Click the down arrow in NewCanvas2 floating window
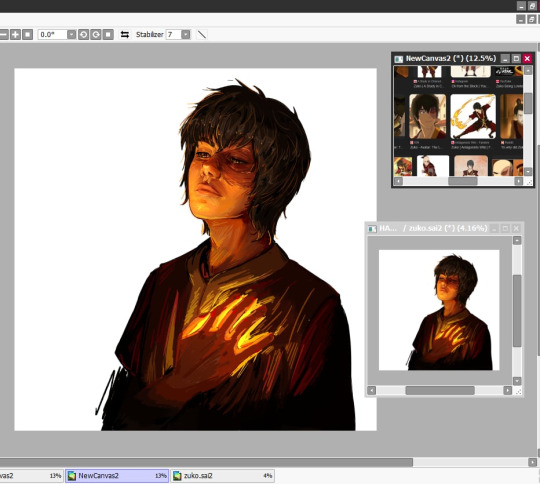The height and width of the screenshot is (484, 540). point(528,171)
